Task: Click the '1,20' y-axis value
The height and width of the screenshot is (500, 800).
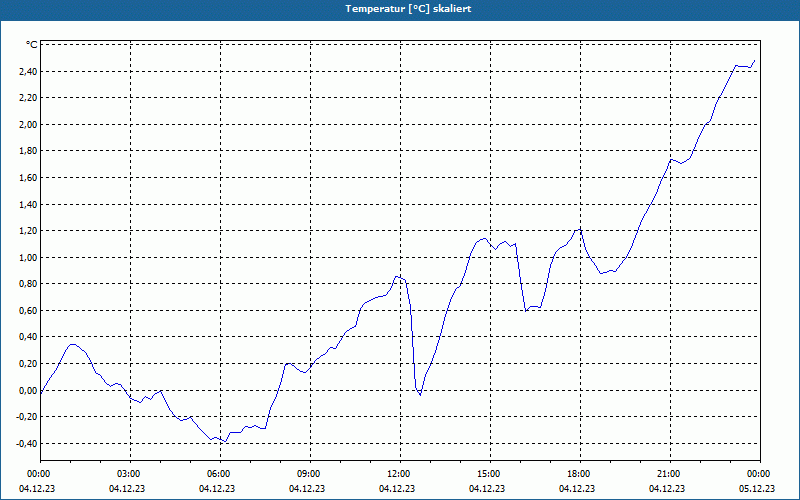Action: pyautogui.click(x=27, y=231)
